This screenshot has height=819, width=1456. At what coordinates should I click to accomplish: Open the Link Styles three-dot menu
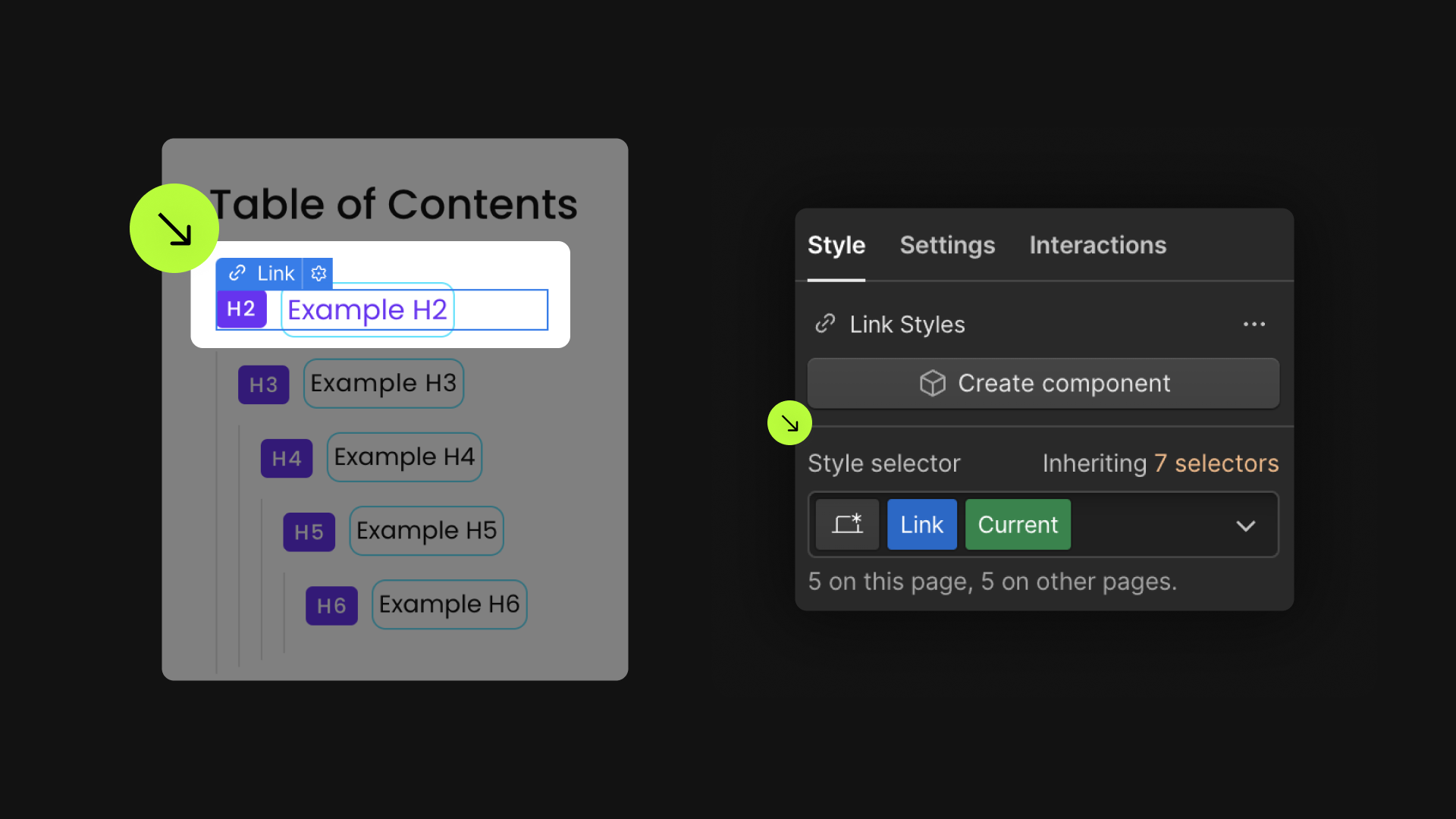point(1254,324)
